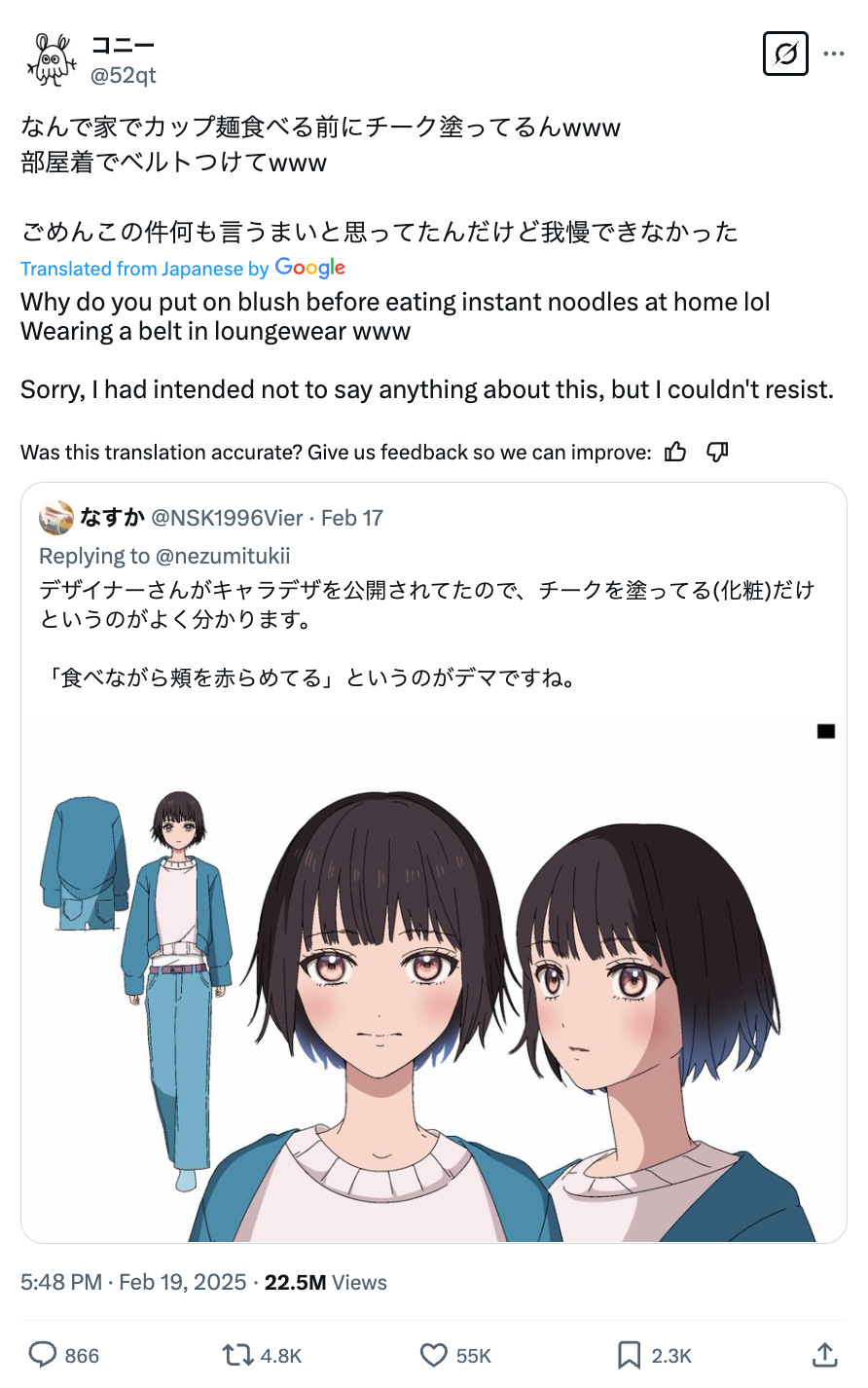The width and height of the screenshot is (868, 1388).
Task: Click the reply comment icon
Action: point(42,1355)
